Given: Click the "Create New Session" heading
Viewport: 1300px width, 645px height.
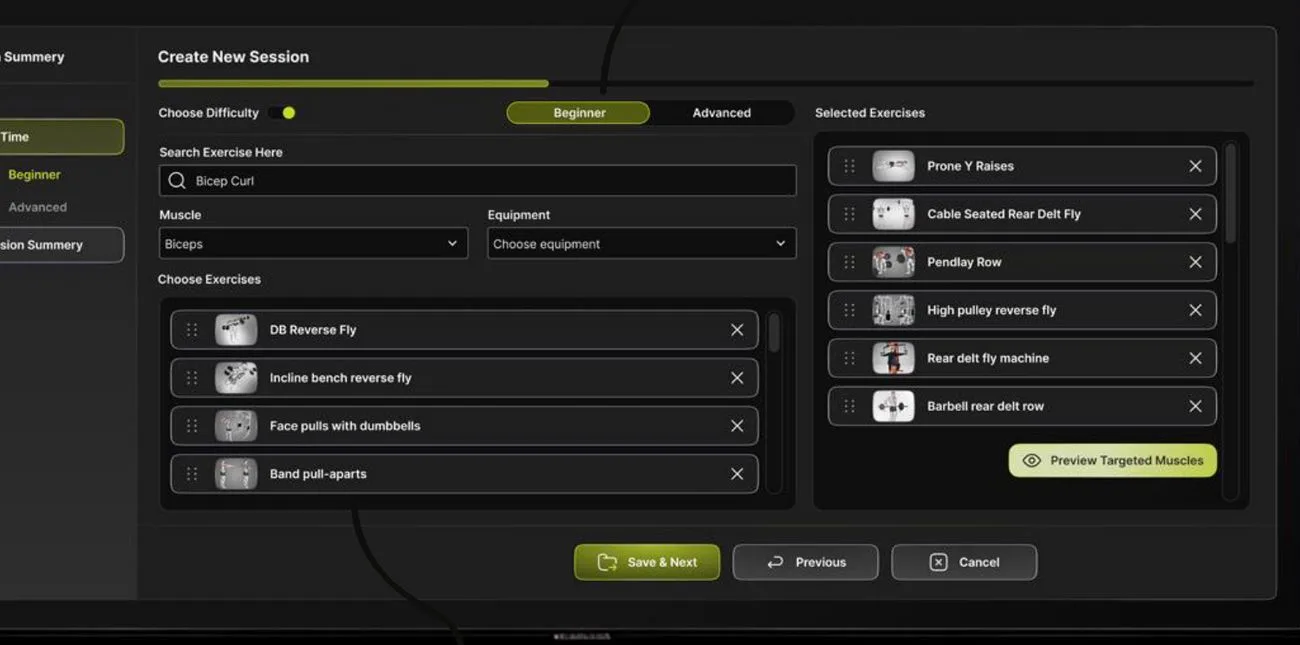Looking at the screenshot, I should [233, 57].
